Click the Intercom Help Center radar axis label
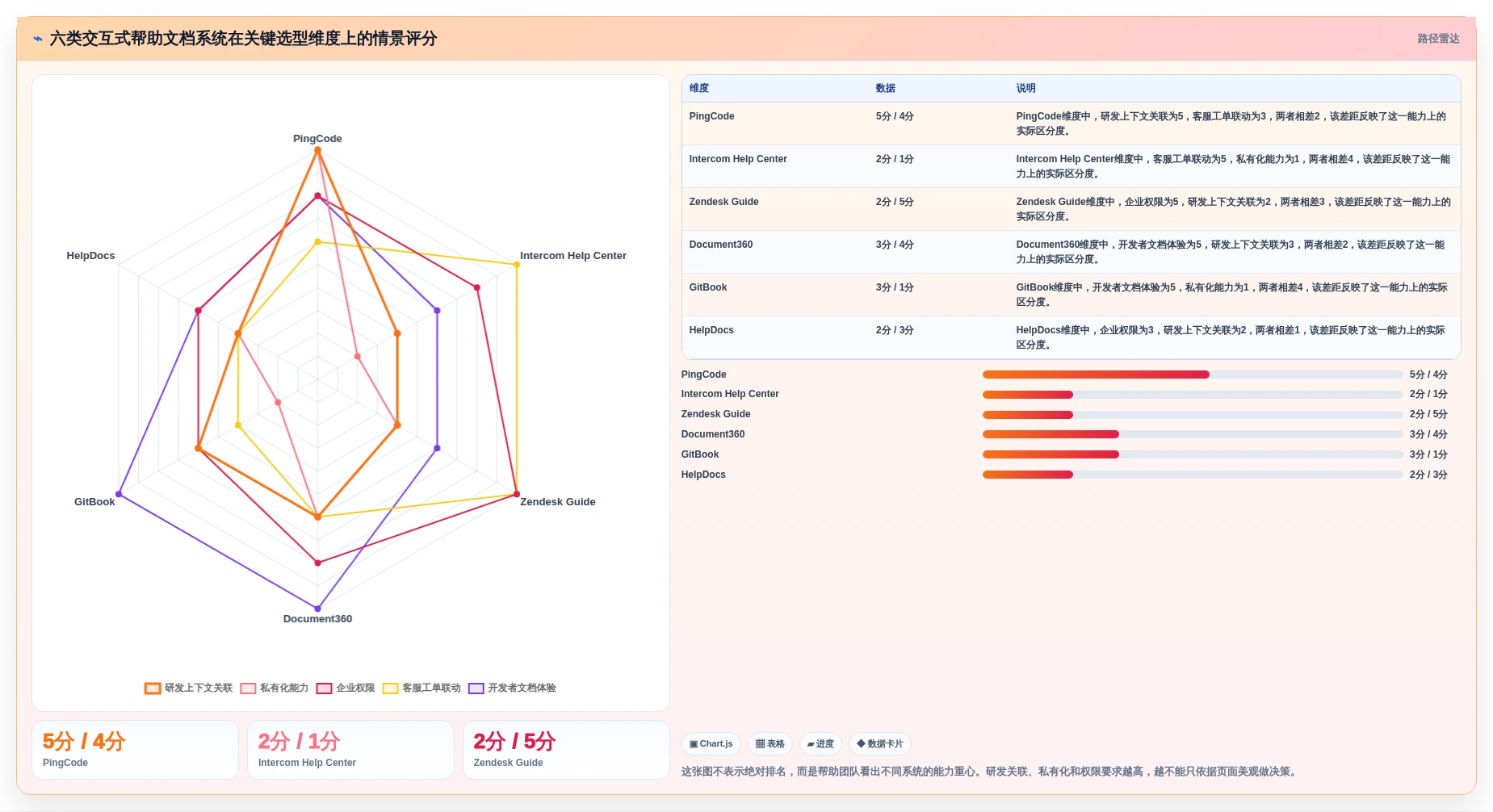1493x812 pixels. [x=572, y=256]
